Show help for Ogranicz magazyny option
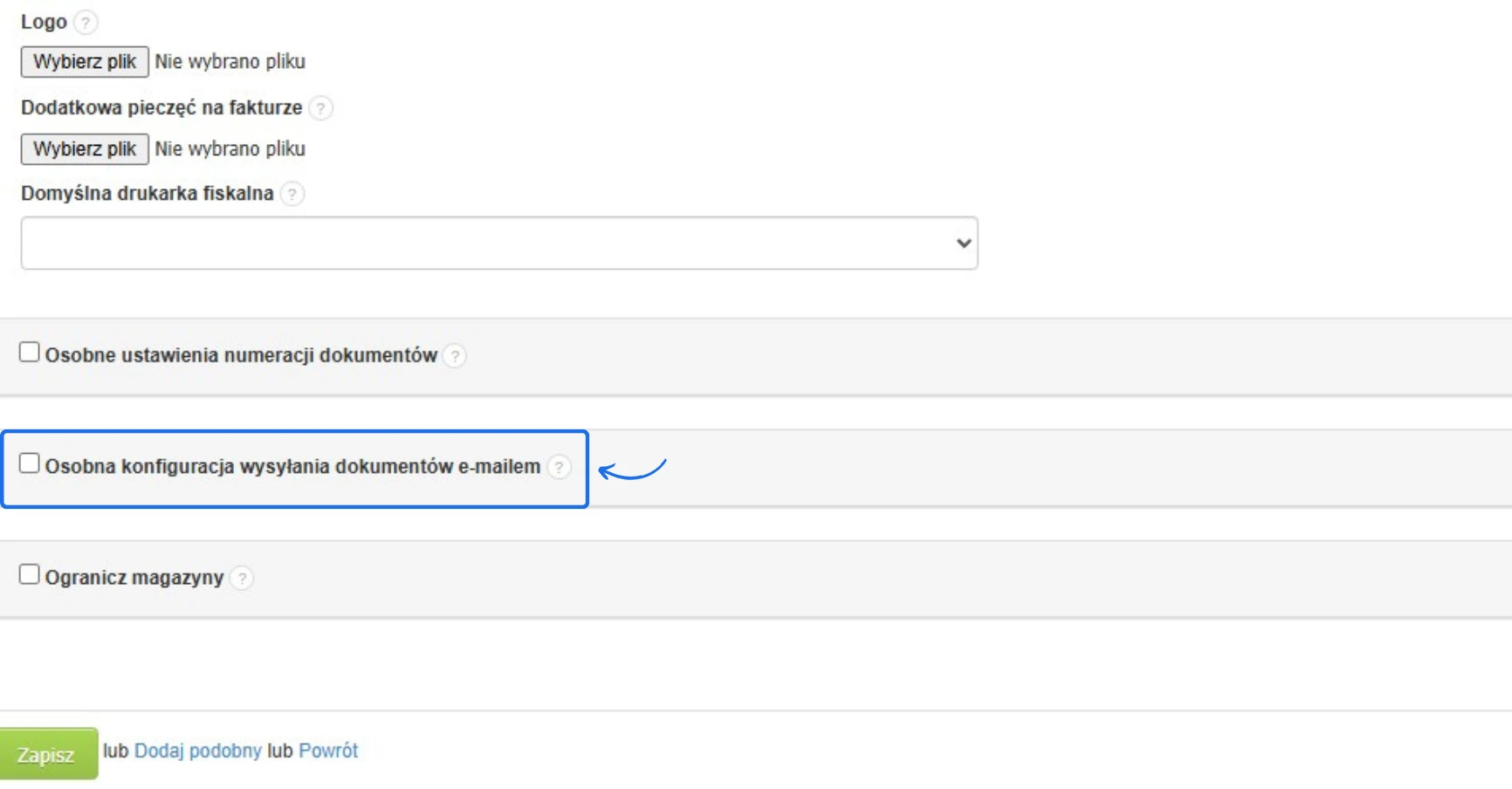This screenshot has width=1512, height=789. click(x=242, y=578)
